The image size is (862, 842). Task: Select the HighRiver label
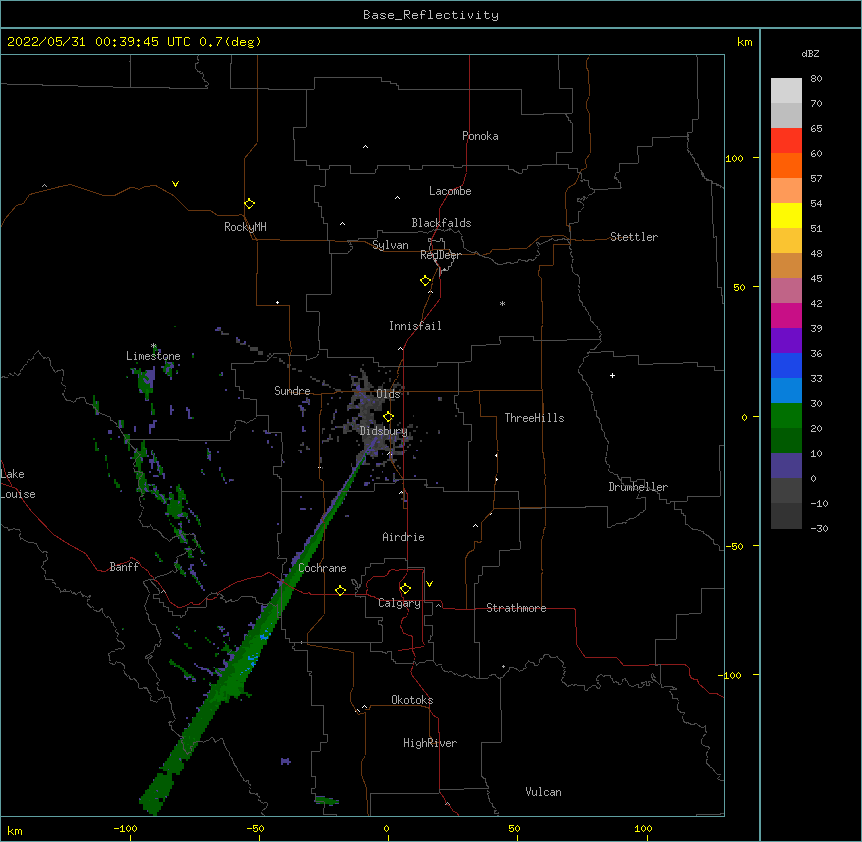pyautogui.click(x=430, y=743)
